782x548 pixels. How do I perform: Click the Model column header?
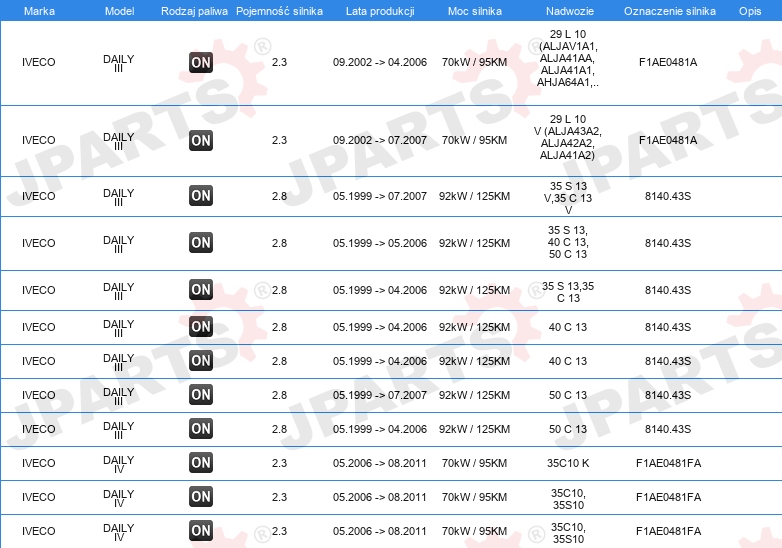tap(119, 10)
